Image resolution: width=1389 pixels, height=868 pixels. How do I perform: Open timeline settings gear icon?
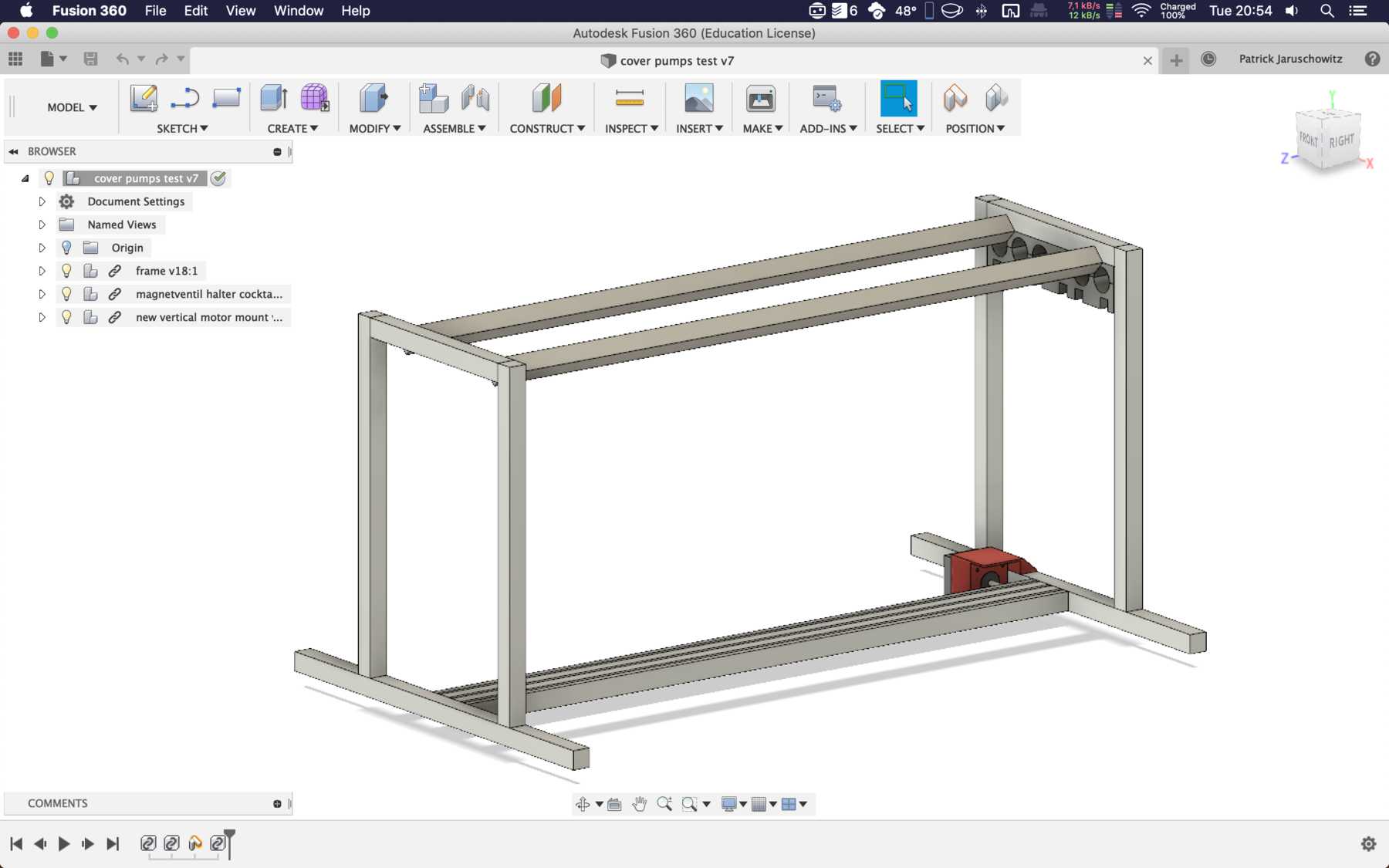coord(1368,843)
